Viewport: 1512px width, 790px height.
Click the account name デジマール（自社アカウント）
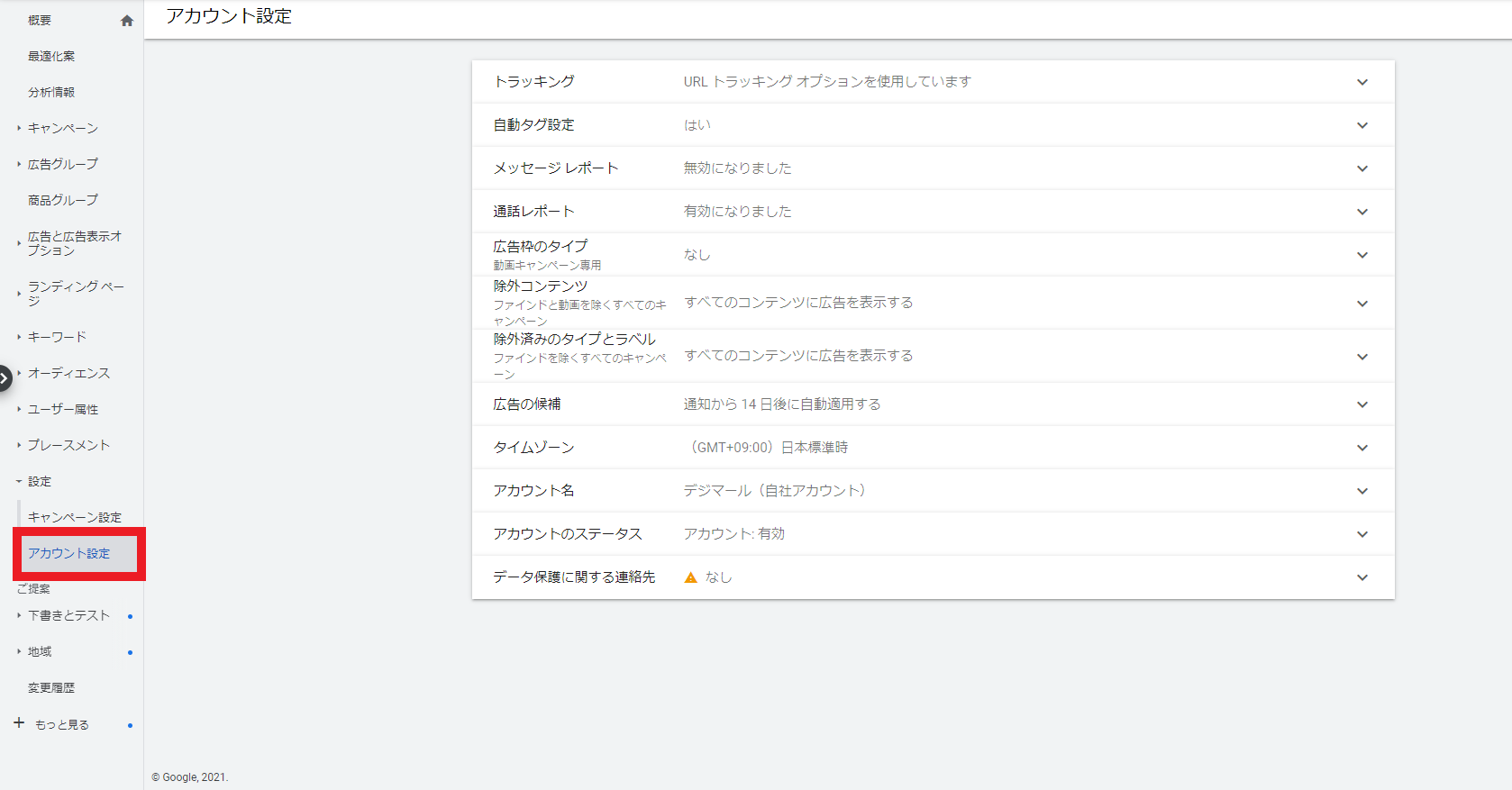[x=775, y=491]
